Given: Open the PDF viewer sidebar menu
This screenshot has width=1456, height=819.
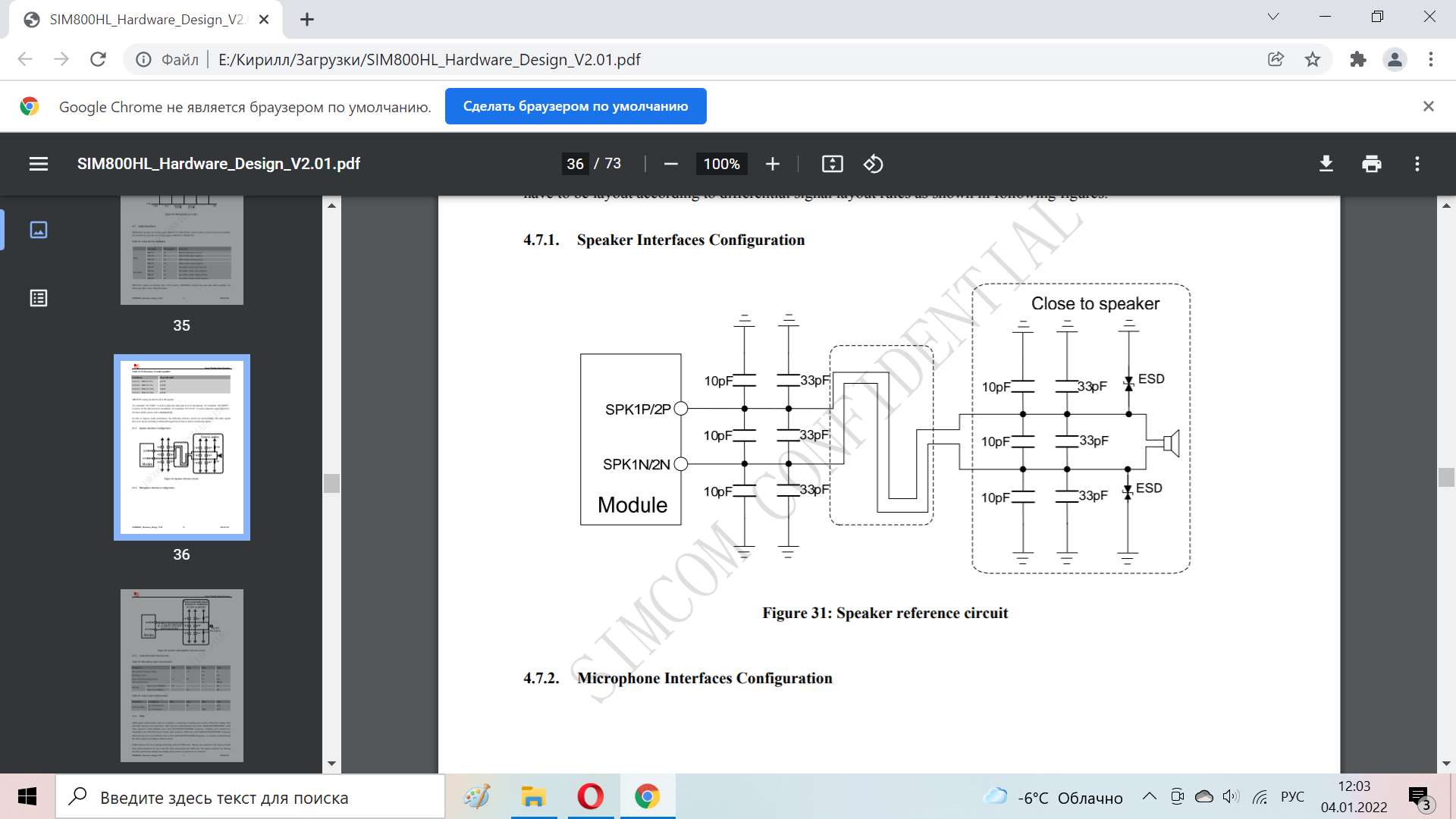Looking at the screenshot, I should click(39, 164).
